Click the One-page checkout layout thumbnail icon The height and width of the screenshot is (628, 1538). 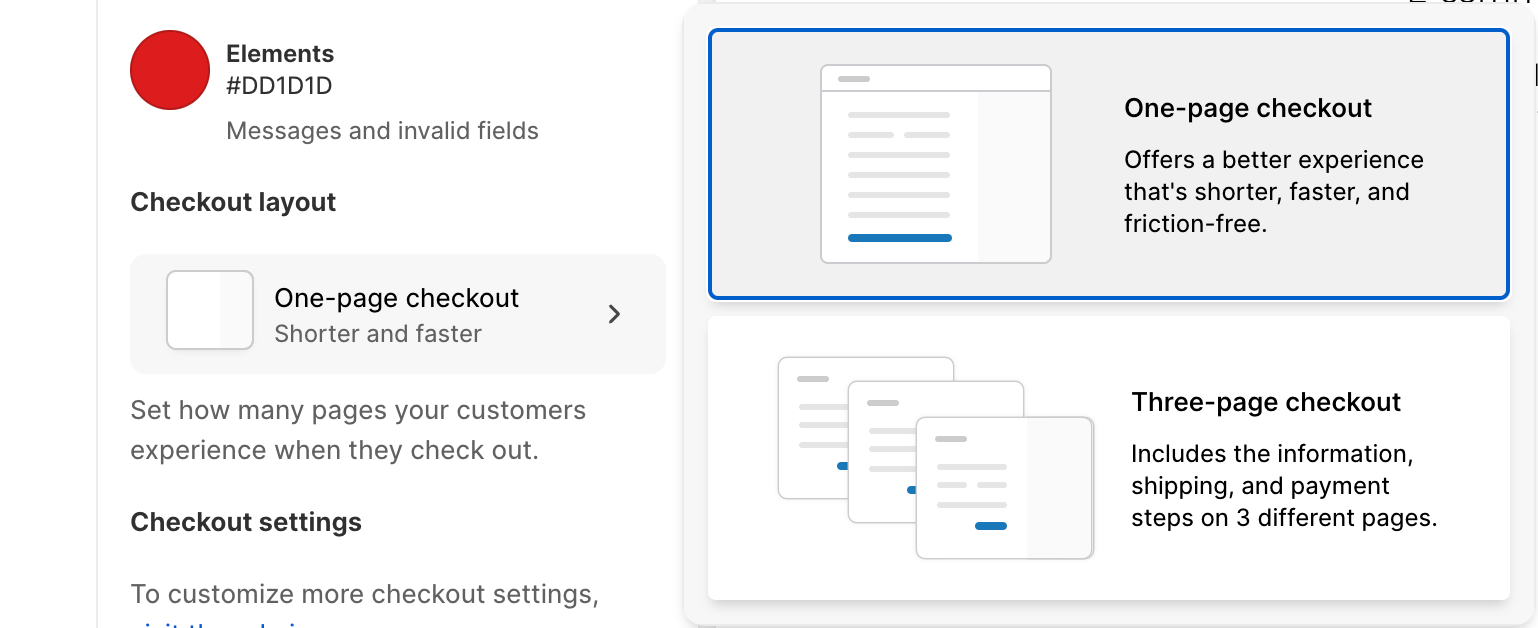pyautogui.click(x=210, y=310)
